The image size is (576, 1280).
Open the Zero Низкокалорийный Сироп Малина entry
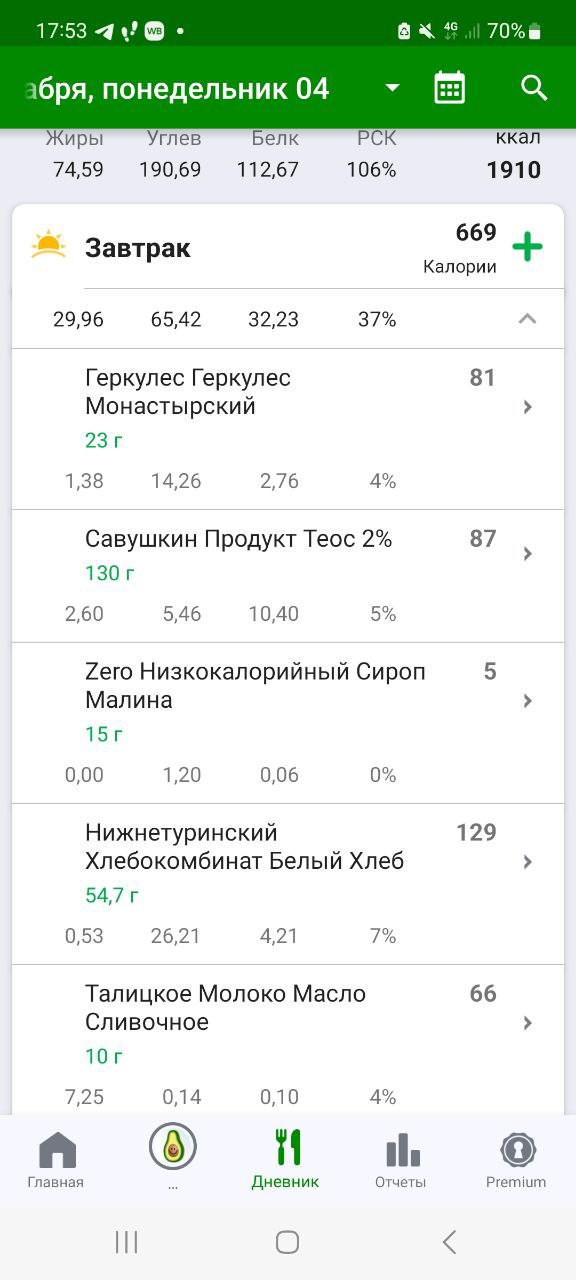click(288, 723)
